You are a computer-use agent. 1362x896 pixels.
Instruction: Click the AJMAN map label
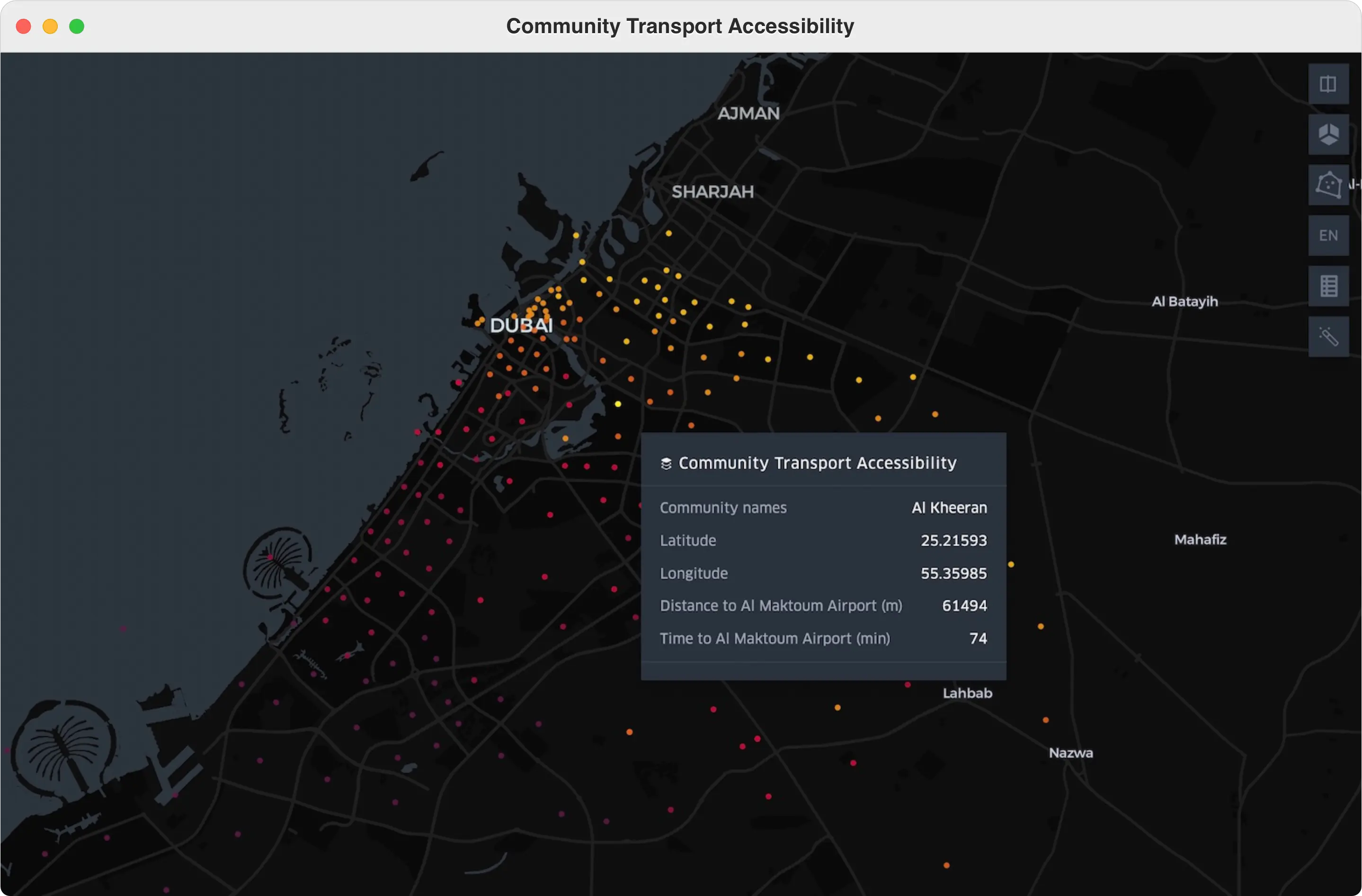click(x=748, y=113)
